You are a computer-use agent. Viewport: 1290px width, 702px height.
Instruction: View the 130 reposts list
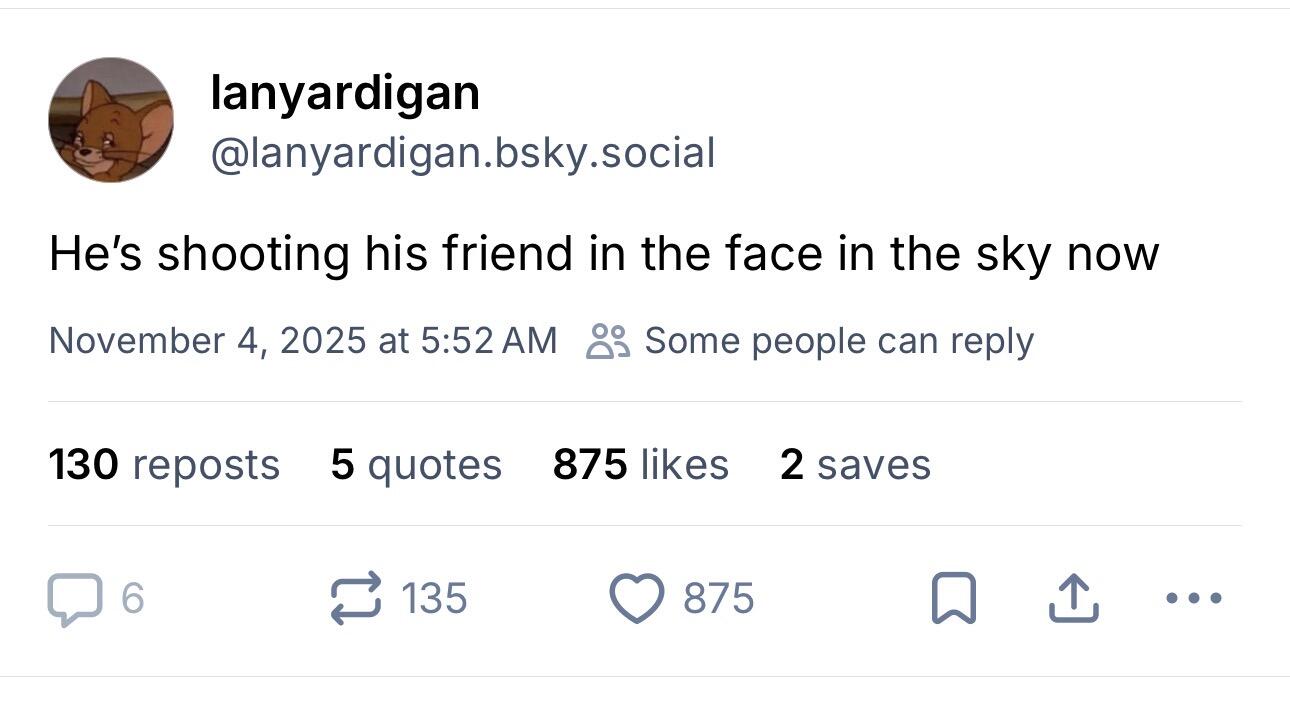point(164,465)
